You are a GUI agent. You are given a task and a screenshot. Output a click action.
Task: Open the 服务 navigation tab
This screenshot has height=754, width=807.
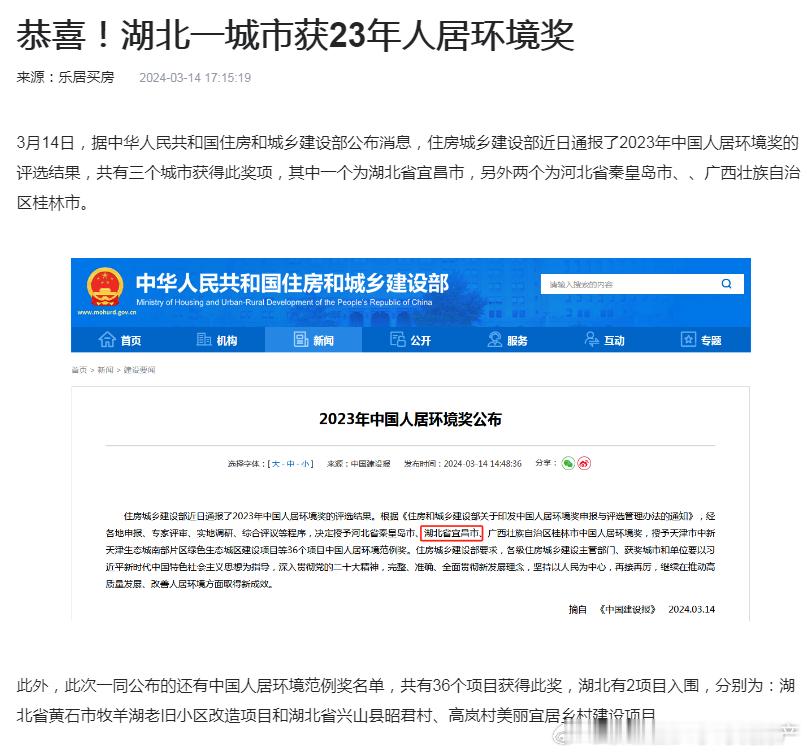pyautogui.click(x=507, y=340)
